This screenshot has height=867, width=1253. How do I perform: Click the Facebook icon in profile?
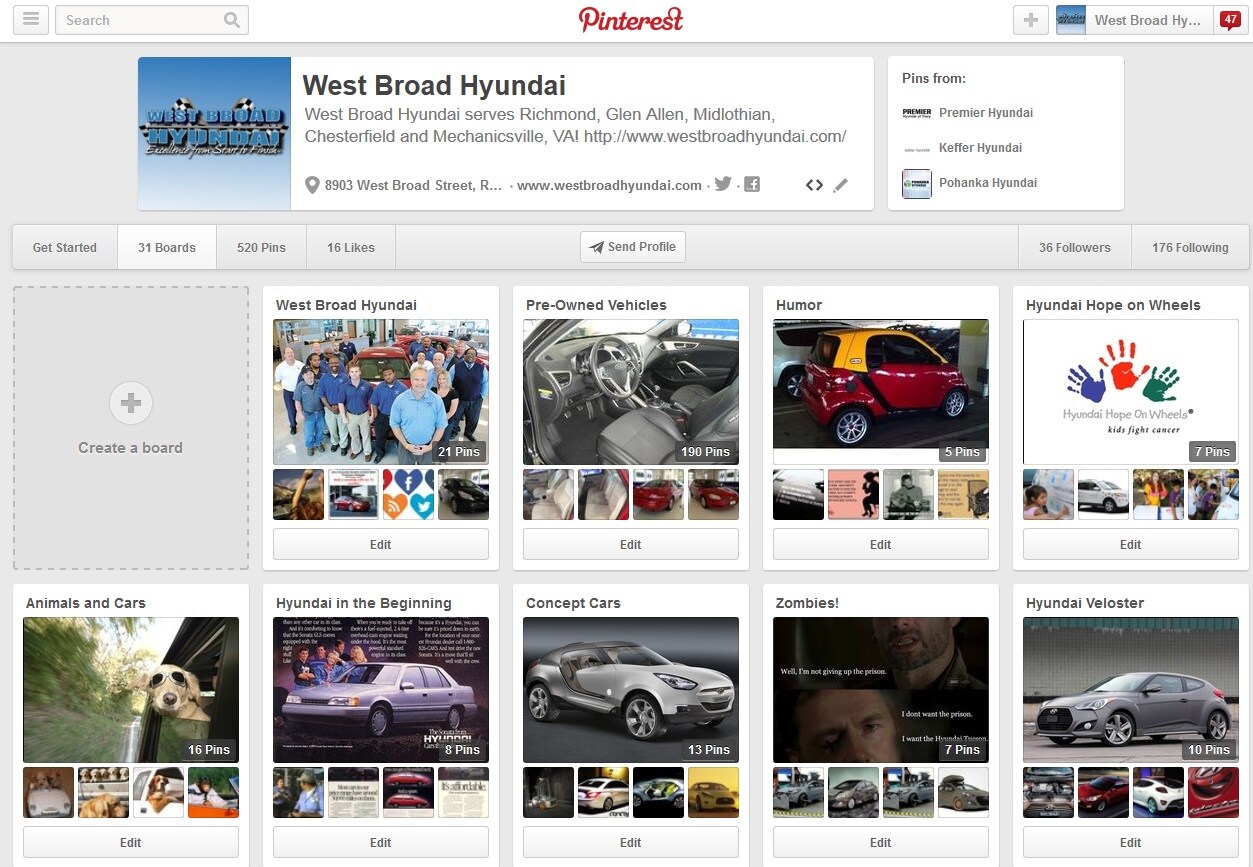(752, 184)
